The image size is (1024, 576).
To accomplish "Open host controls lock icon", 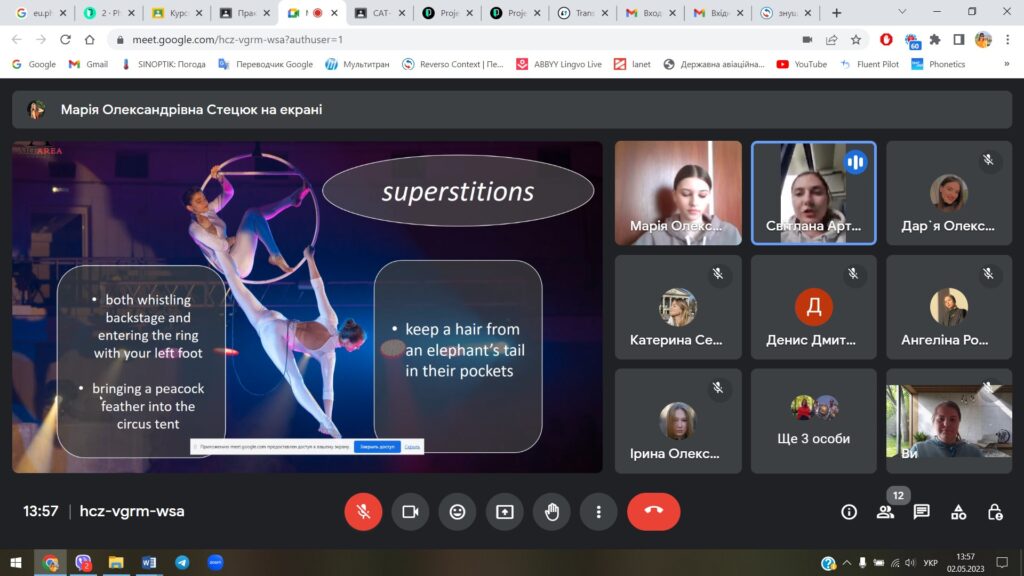I will click(994, 512).
